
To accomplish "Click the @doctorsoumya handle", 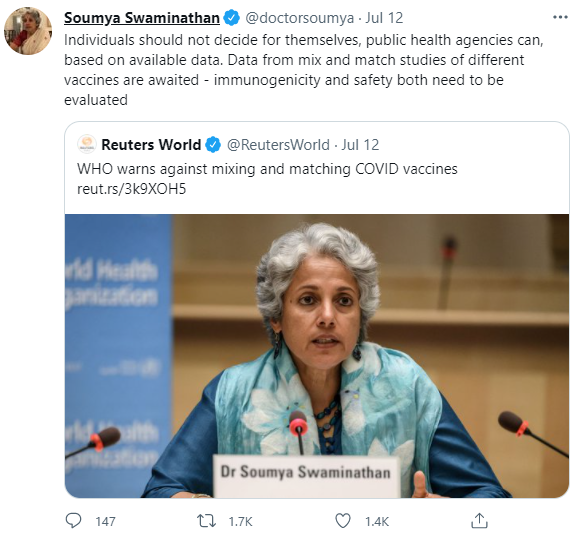I will (299, 18).
